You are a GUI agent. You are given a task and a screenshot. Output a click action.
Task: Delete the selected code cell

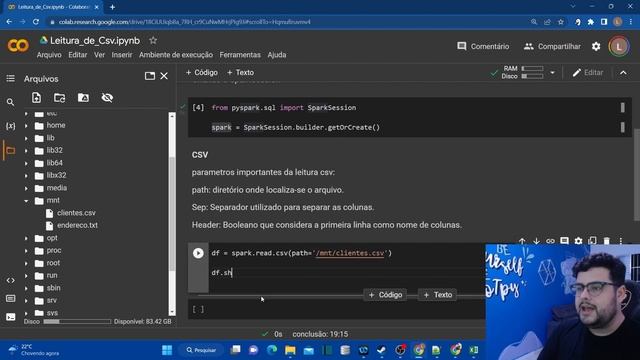607,241
